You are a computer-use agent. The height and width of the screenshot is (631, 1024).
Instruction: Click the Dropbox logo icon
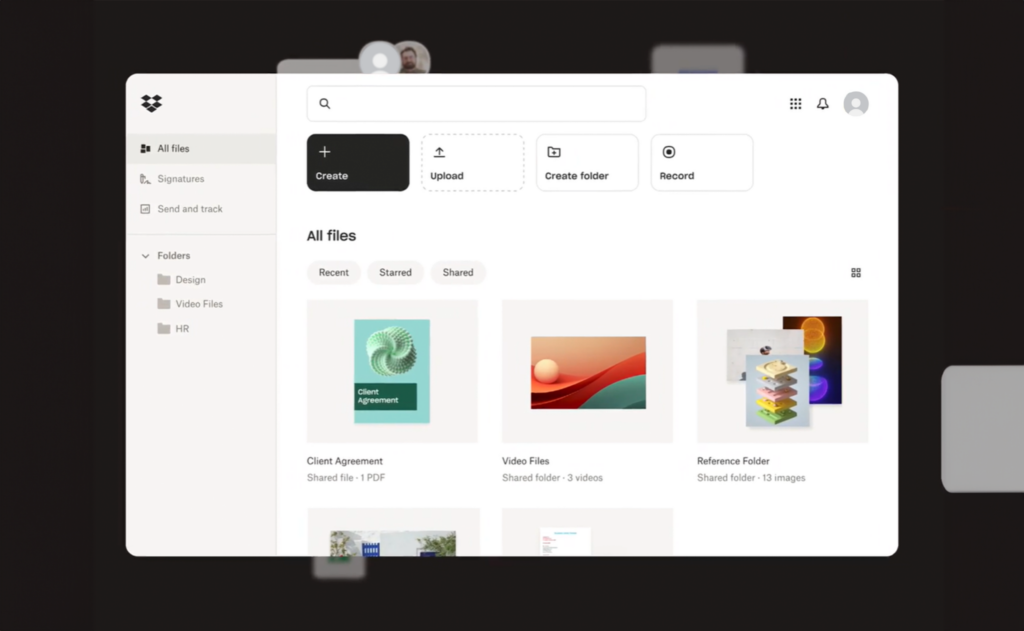[152, 103]
